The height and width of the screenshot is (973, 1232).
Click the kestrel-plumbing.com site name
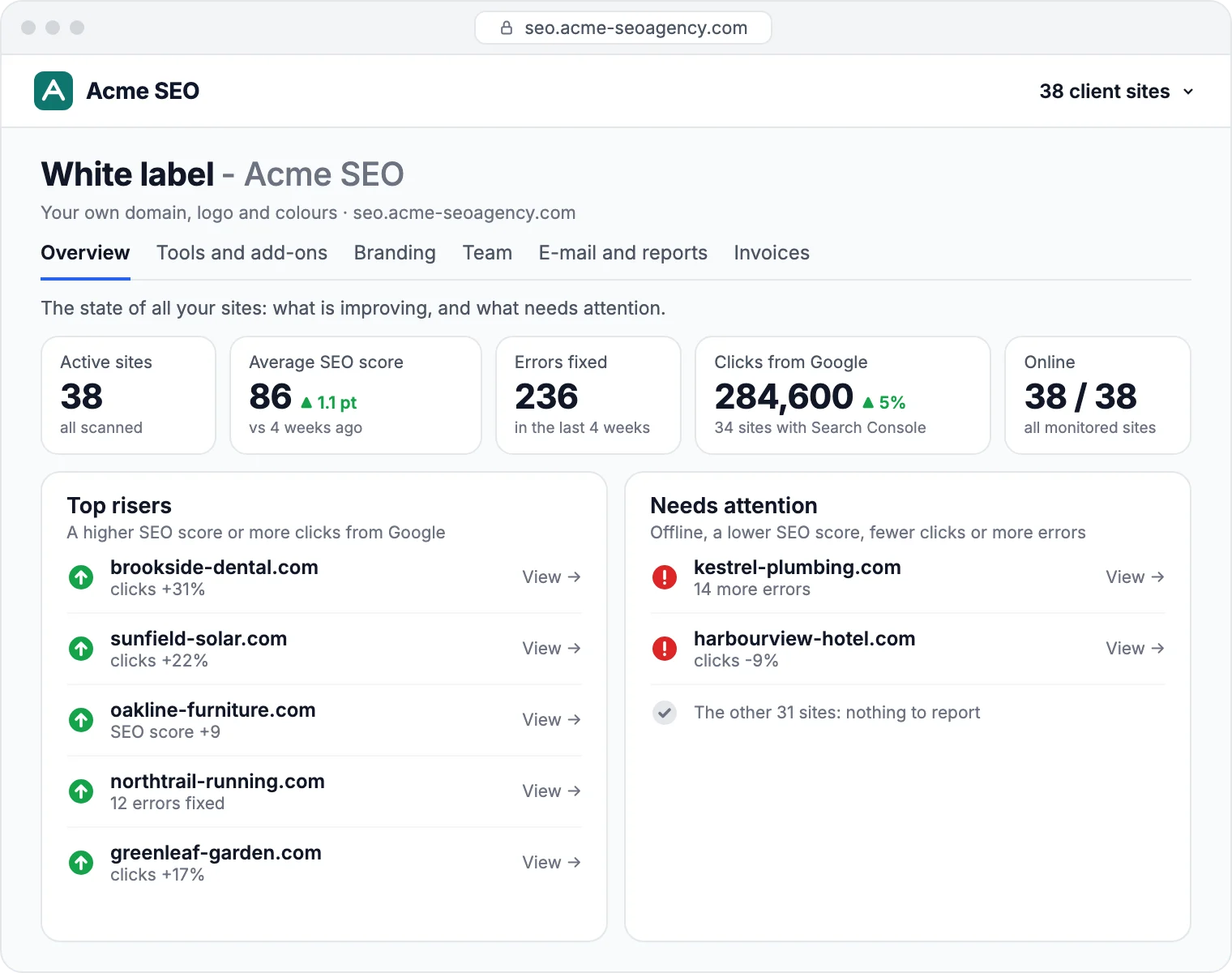(x=798, y=568)
